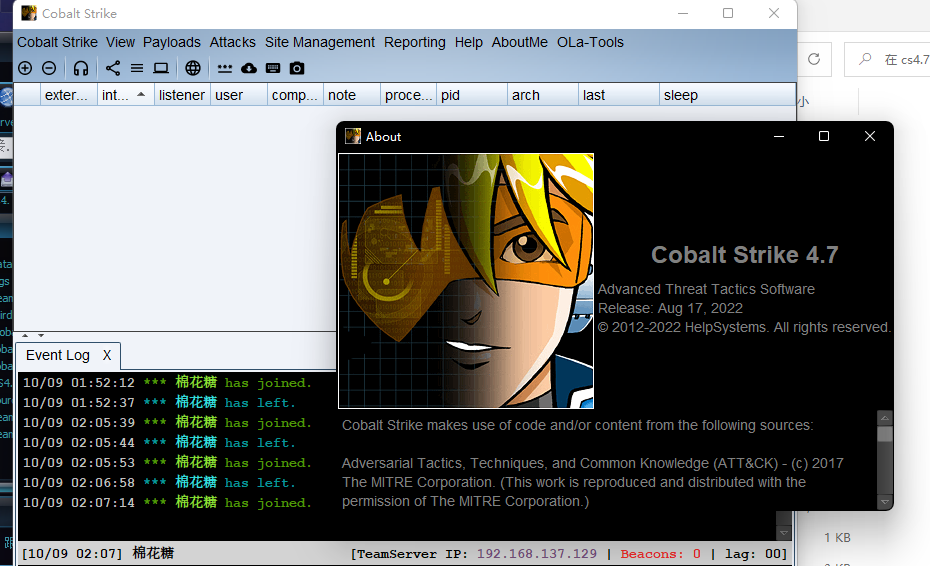Open the OLa-Tools menu
The height and width of the screenshot is (566, 930).
click(590, 42)
